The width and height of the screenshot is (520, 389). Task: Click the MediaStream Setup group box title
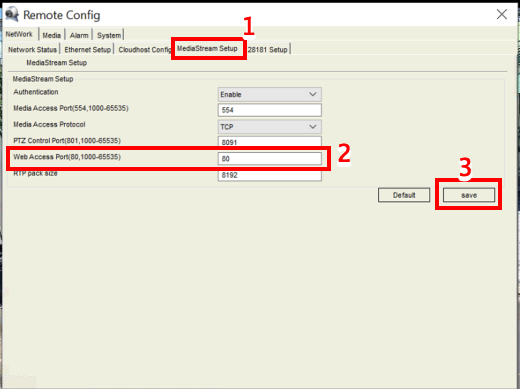tap(43, 79)
